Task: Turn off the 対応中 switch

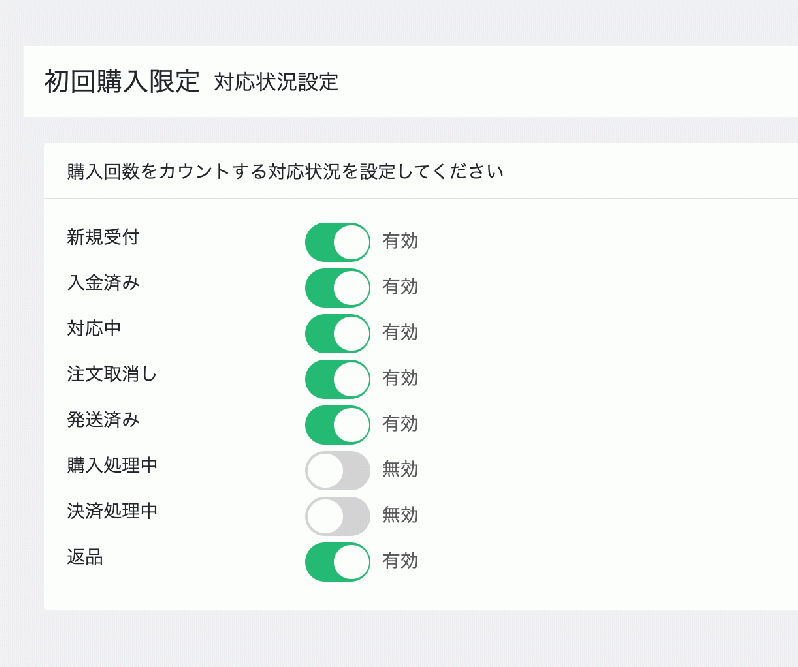Action: tap(337, 333)
